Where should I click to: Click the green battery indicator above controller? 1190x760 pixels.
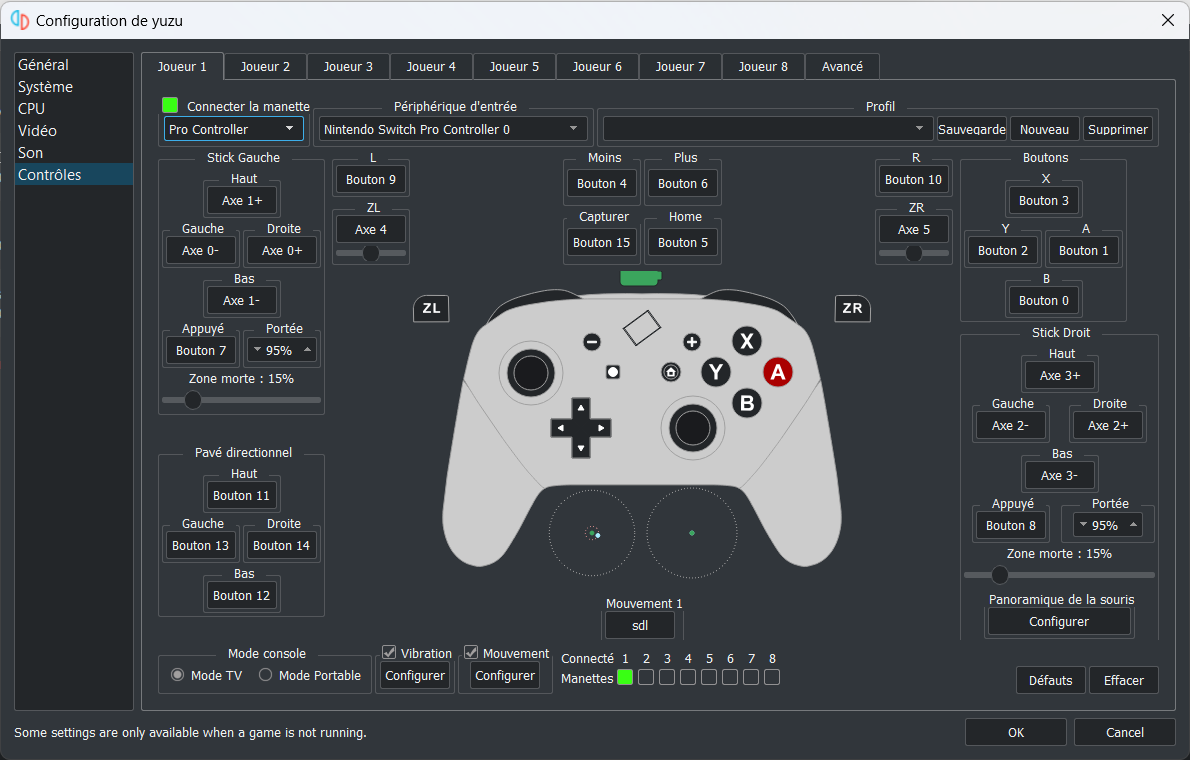641,278
